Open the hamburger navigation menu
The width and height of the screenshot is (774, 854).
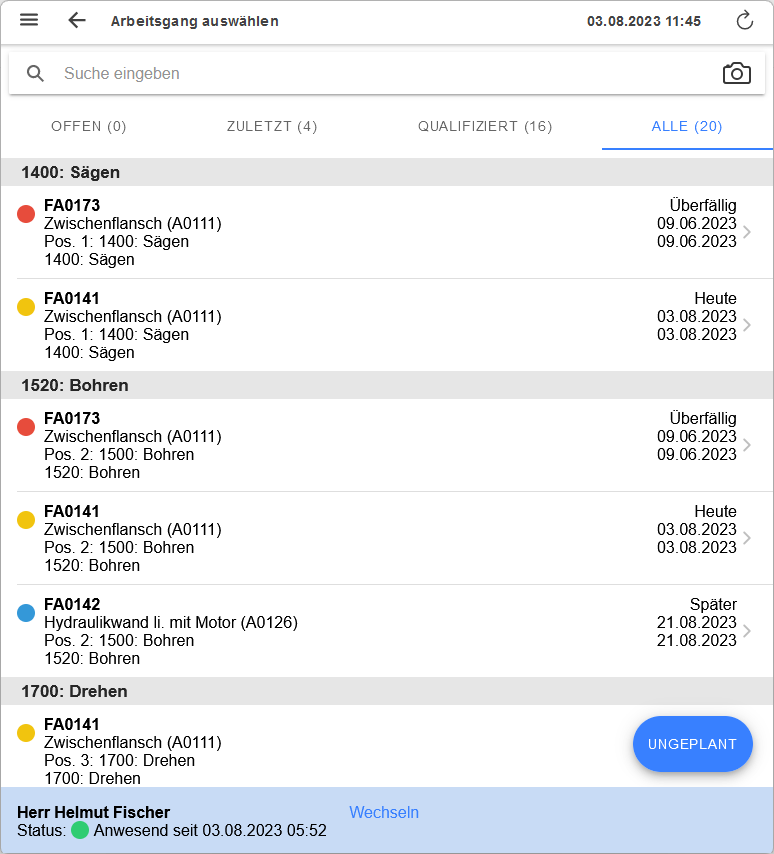[x=29, y=21]
